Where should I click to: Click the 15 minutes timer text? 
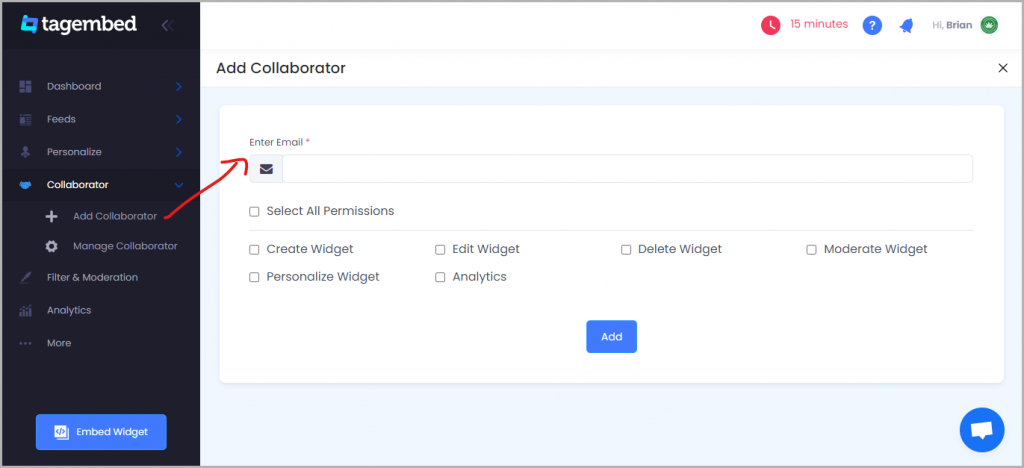click(x=819, y=24)
